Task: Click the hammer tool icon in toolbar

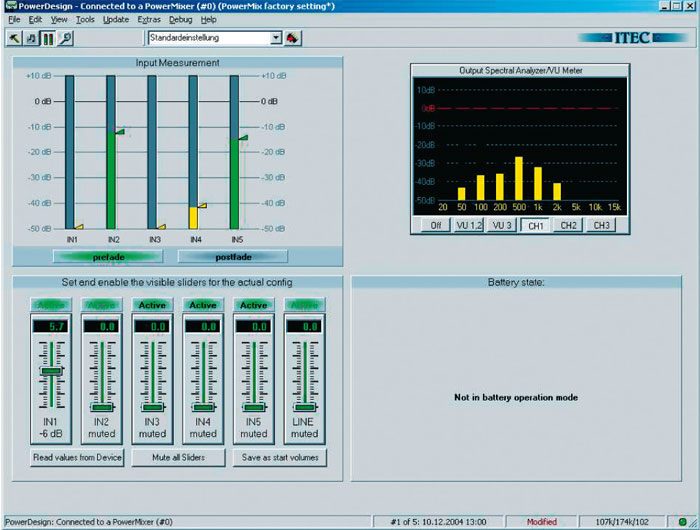Action: pos(15,38)
